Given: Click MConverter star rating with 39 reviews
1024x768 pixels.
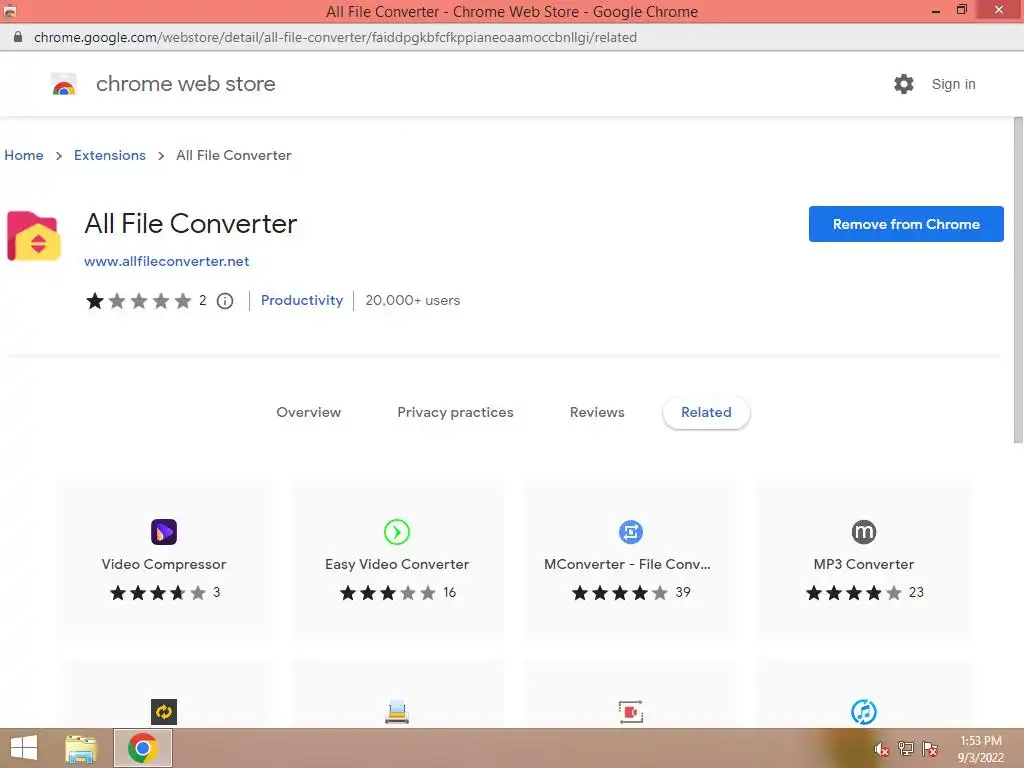Looking at the screenshot, I should (620, 593).
